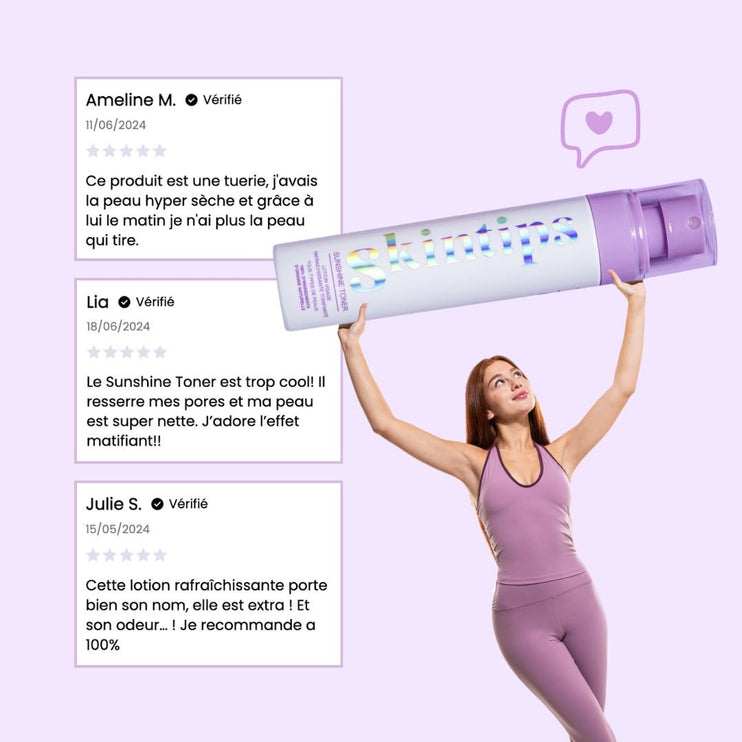Click the heart inside the speech bubble
The height and width of the screenshot is (742, 742).
coord(599,123)
